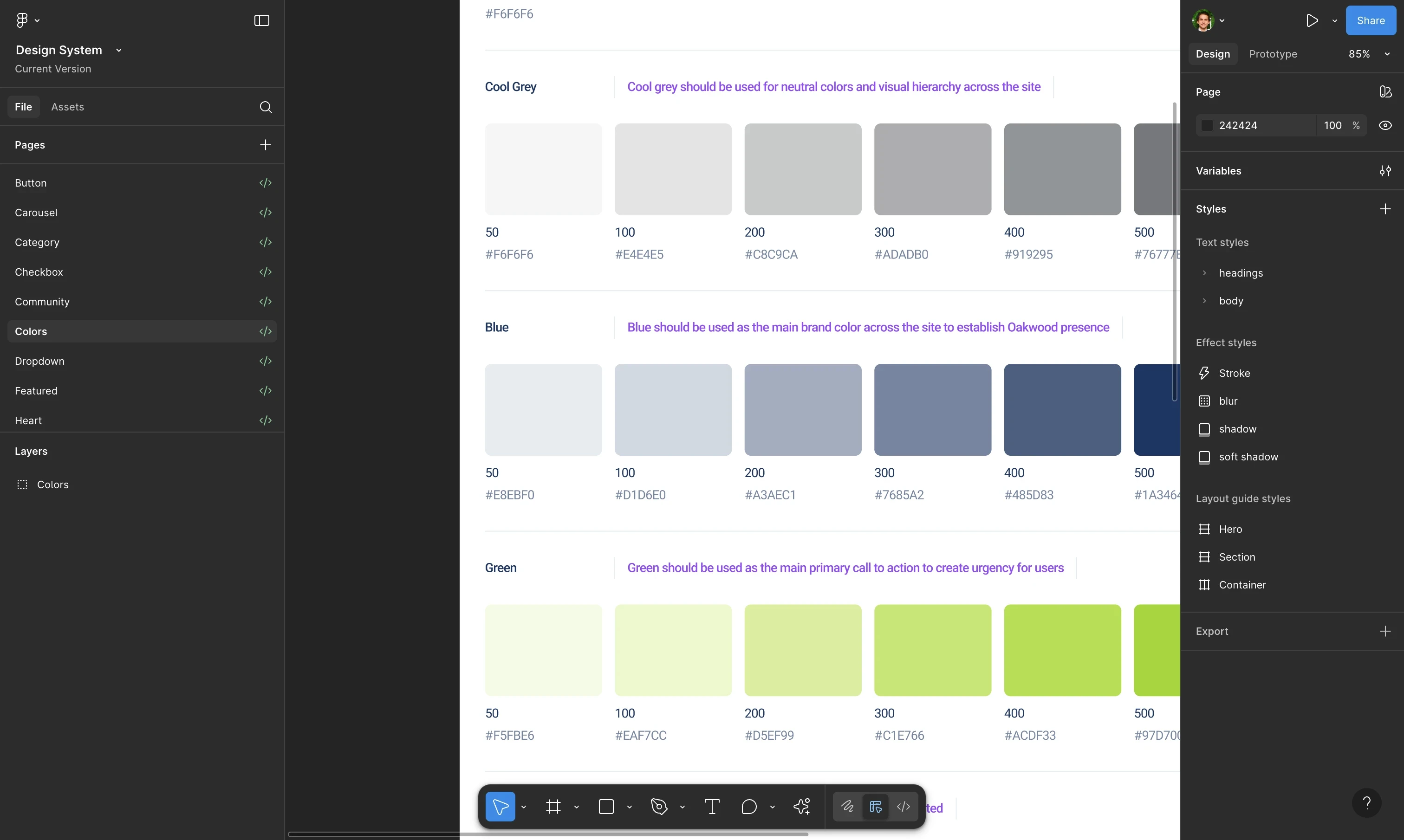
Task: Select the Comment tool
Action: pyautogui.click(x=748, y=807)
